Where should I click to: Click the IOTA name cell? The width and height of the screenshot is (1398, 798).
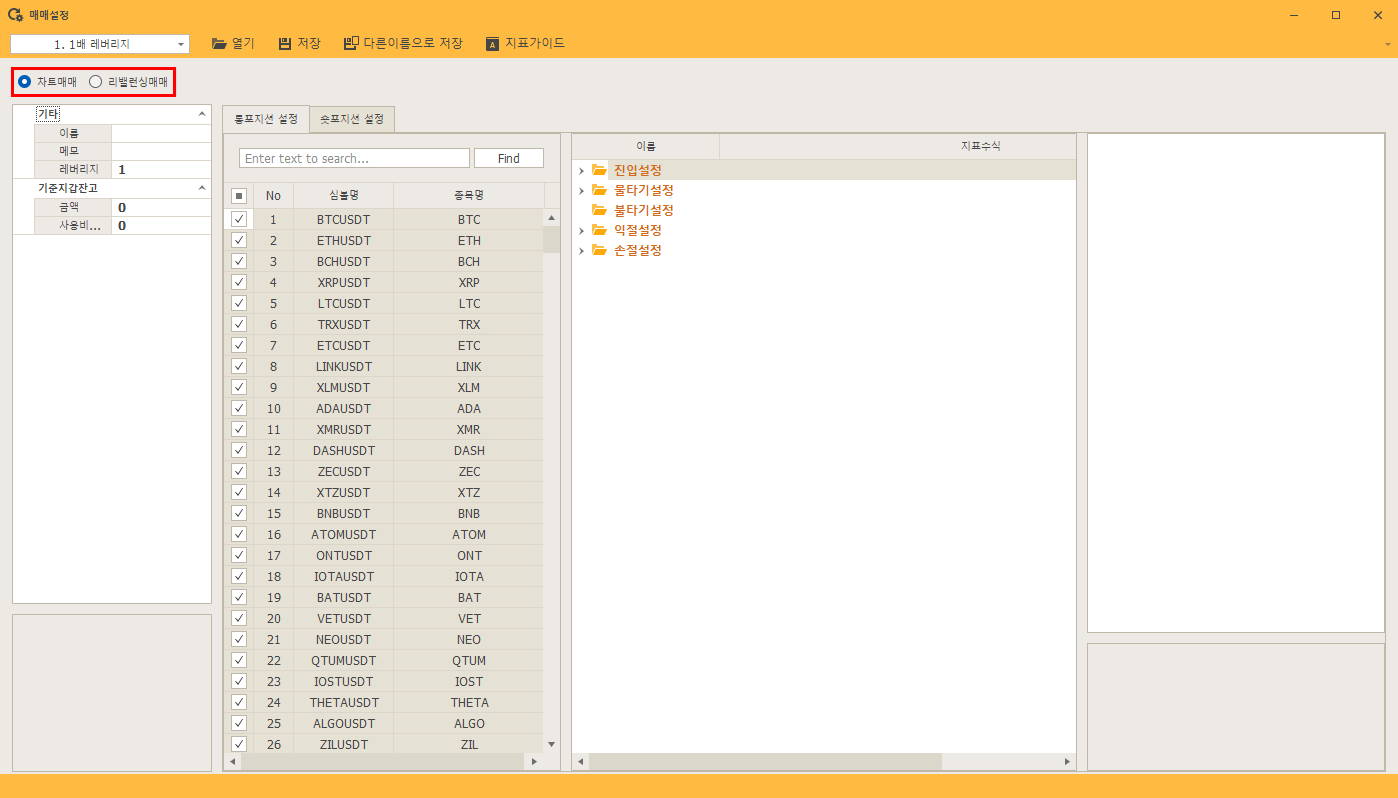point(469,576)
